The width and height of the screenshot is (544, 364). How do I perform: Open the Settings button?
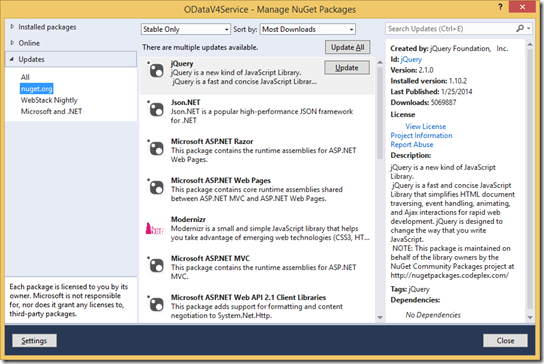34,341
